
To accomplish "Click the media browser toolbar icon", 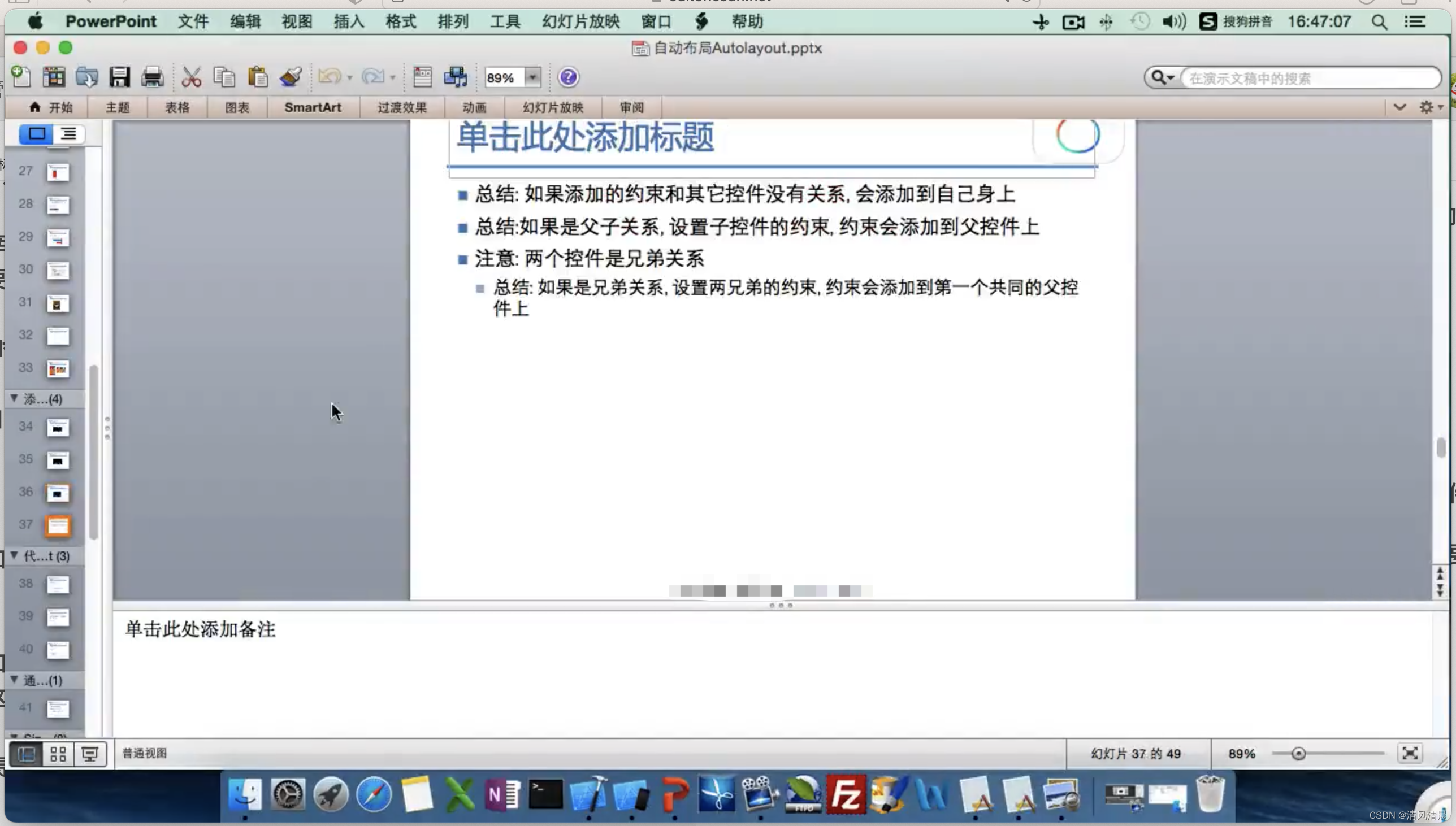I will (x=456, y=77).
